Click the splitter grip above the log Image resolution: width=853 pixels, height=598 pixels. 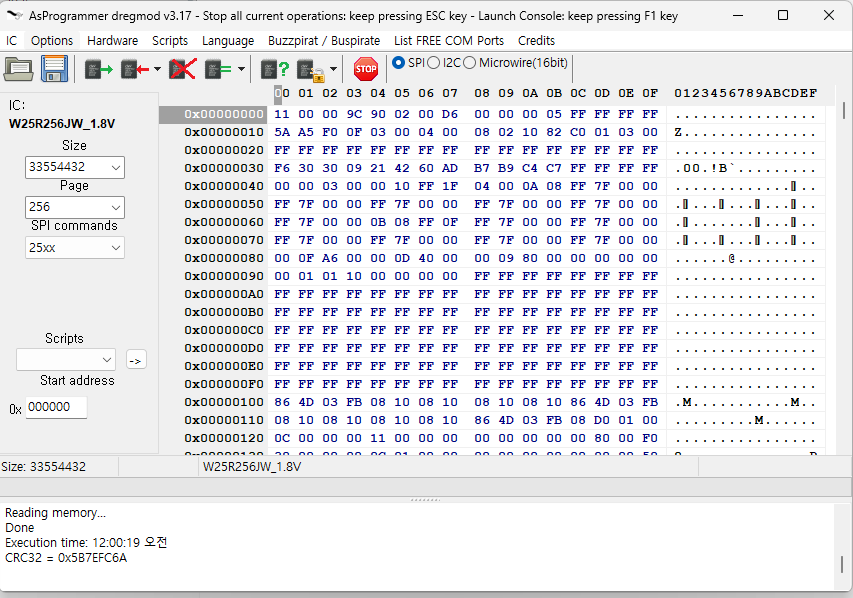tap(425, 500)
